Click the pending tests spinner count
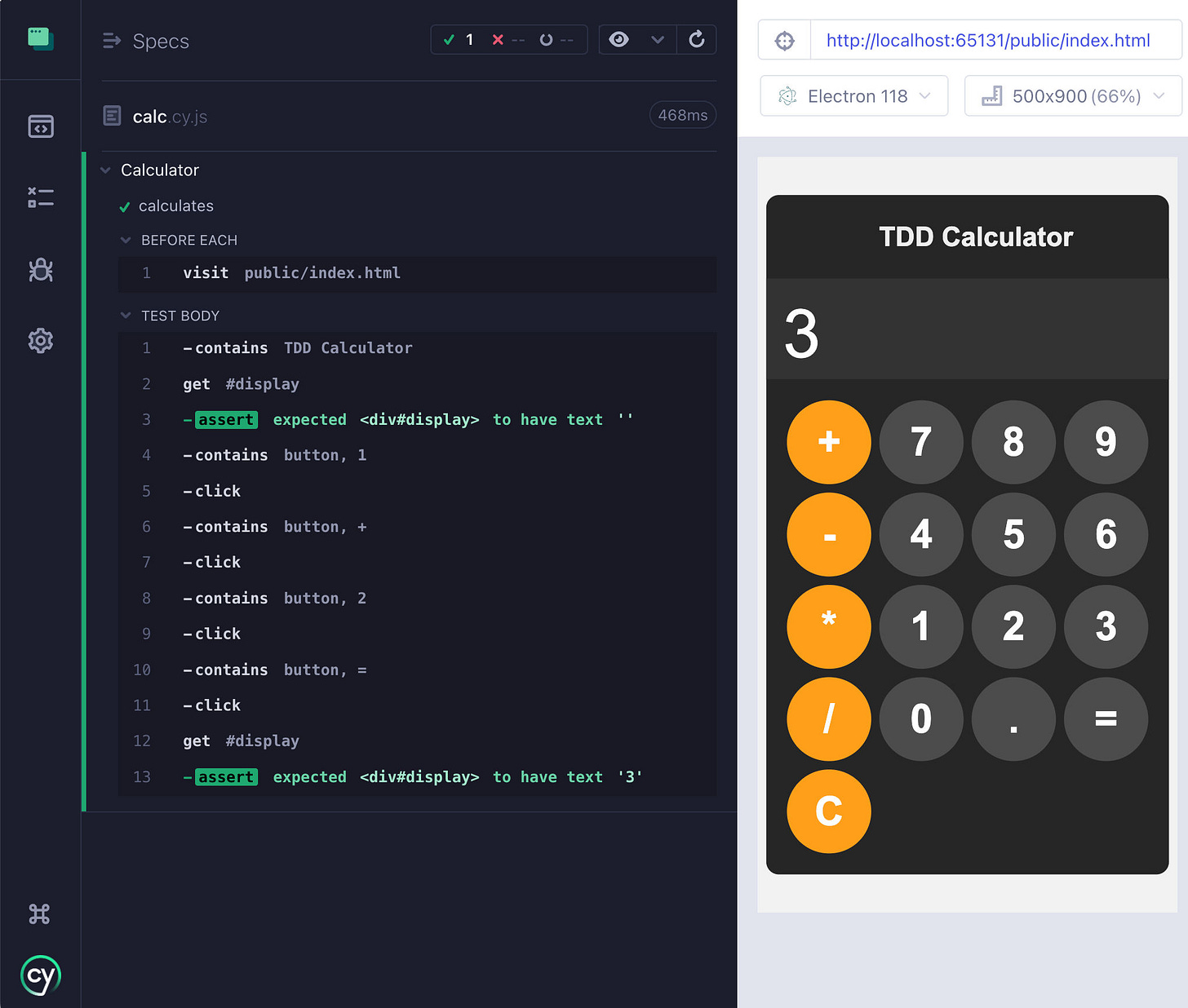Image resolution: width=1188 pixels, height=1008 pixels. [556, 40]
